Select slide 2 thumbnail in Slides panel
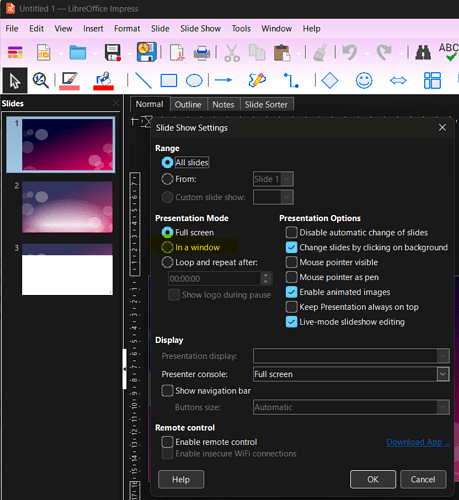The width and height of the screenshot is (459, 500). (x=67, y=207)
